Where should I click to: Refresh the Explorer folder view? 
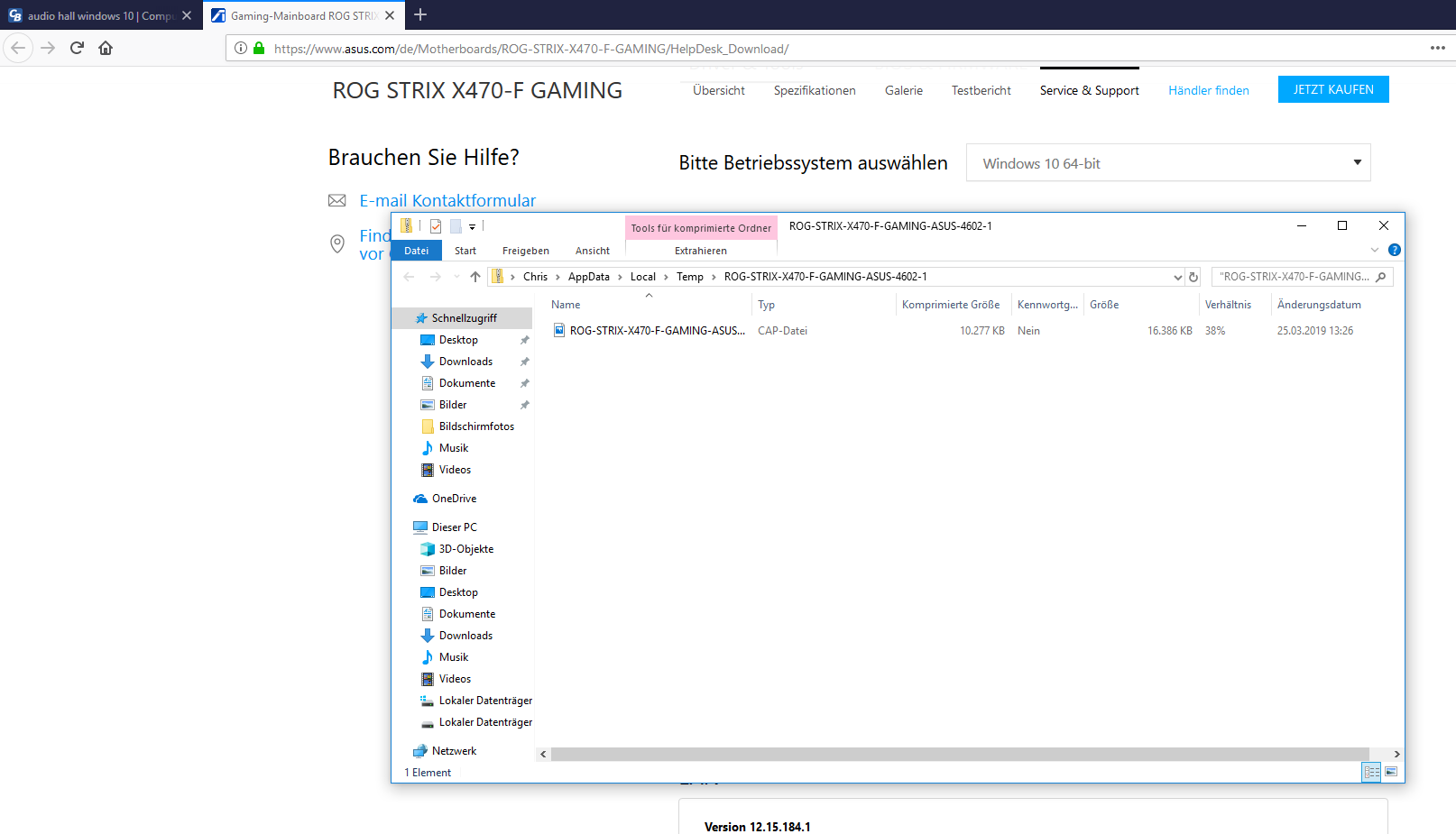(x=1193, y=277)
